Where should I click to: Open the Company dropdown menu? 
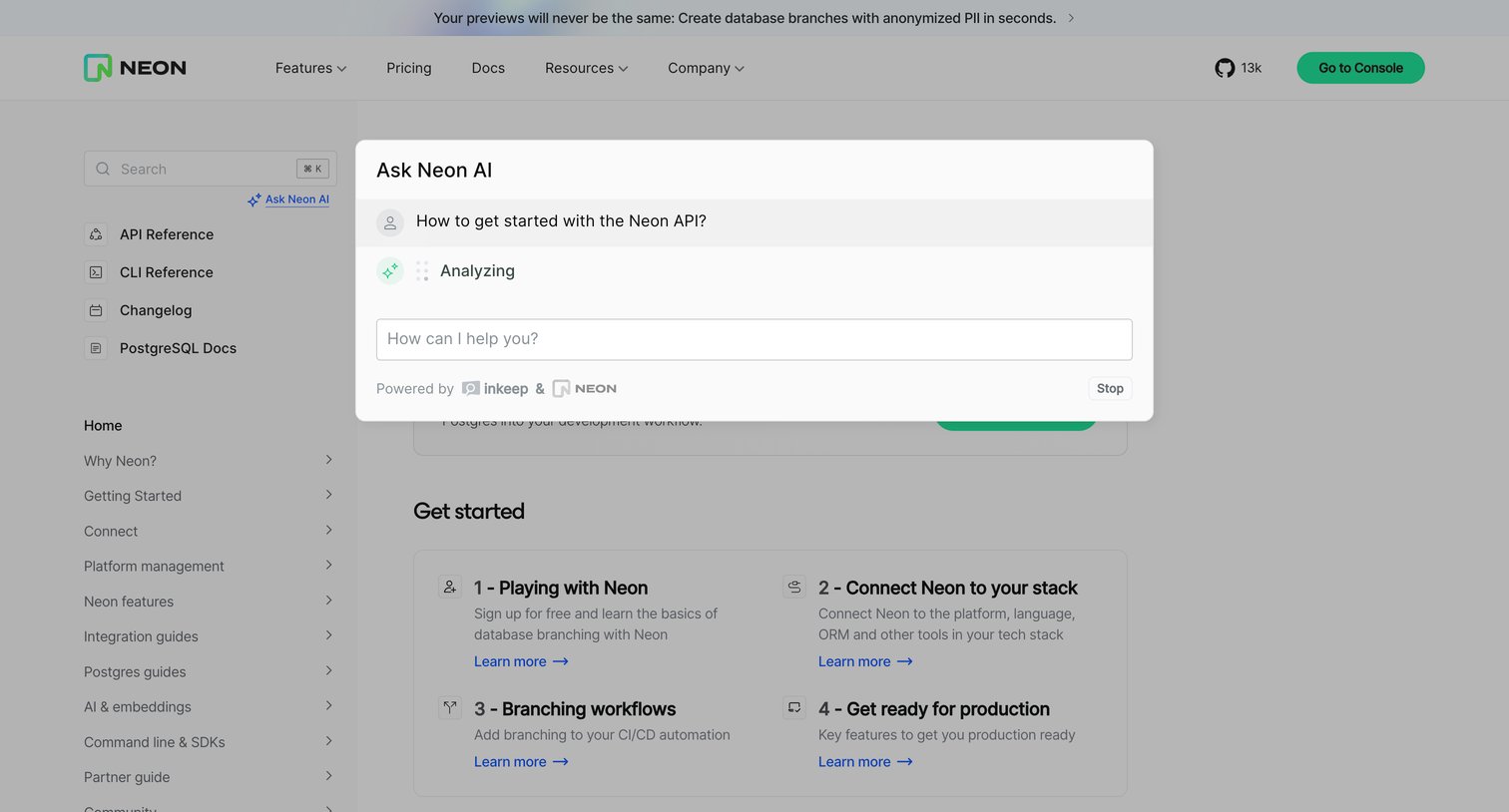point(706,68)
